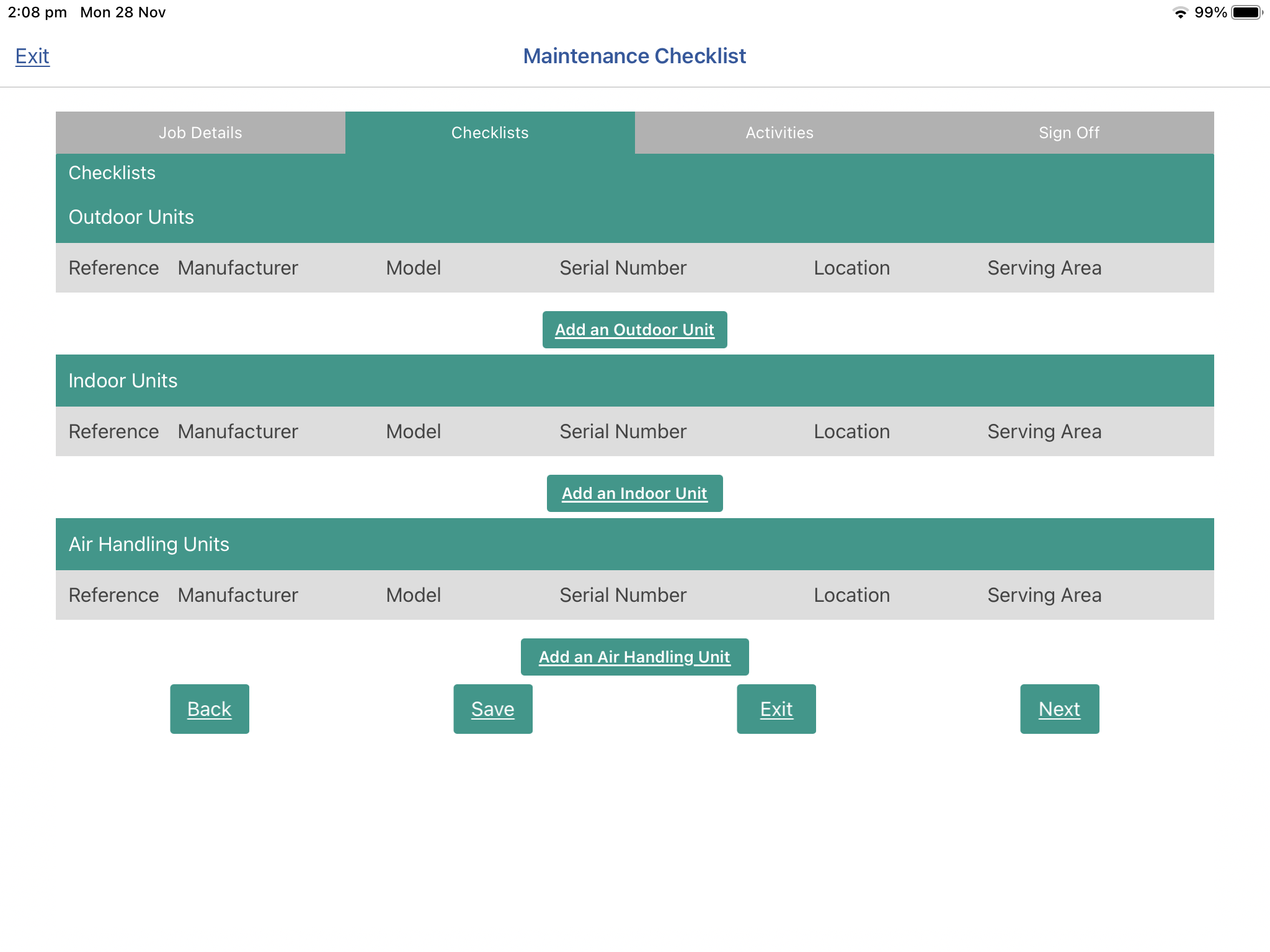The width and height of the screenshot is (1270, 952).
Task: Tap the Mon 28 Nov date
Action: pyautogui.click(x=123, y=12)
